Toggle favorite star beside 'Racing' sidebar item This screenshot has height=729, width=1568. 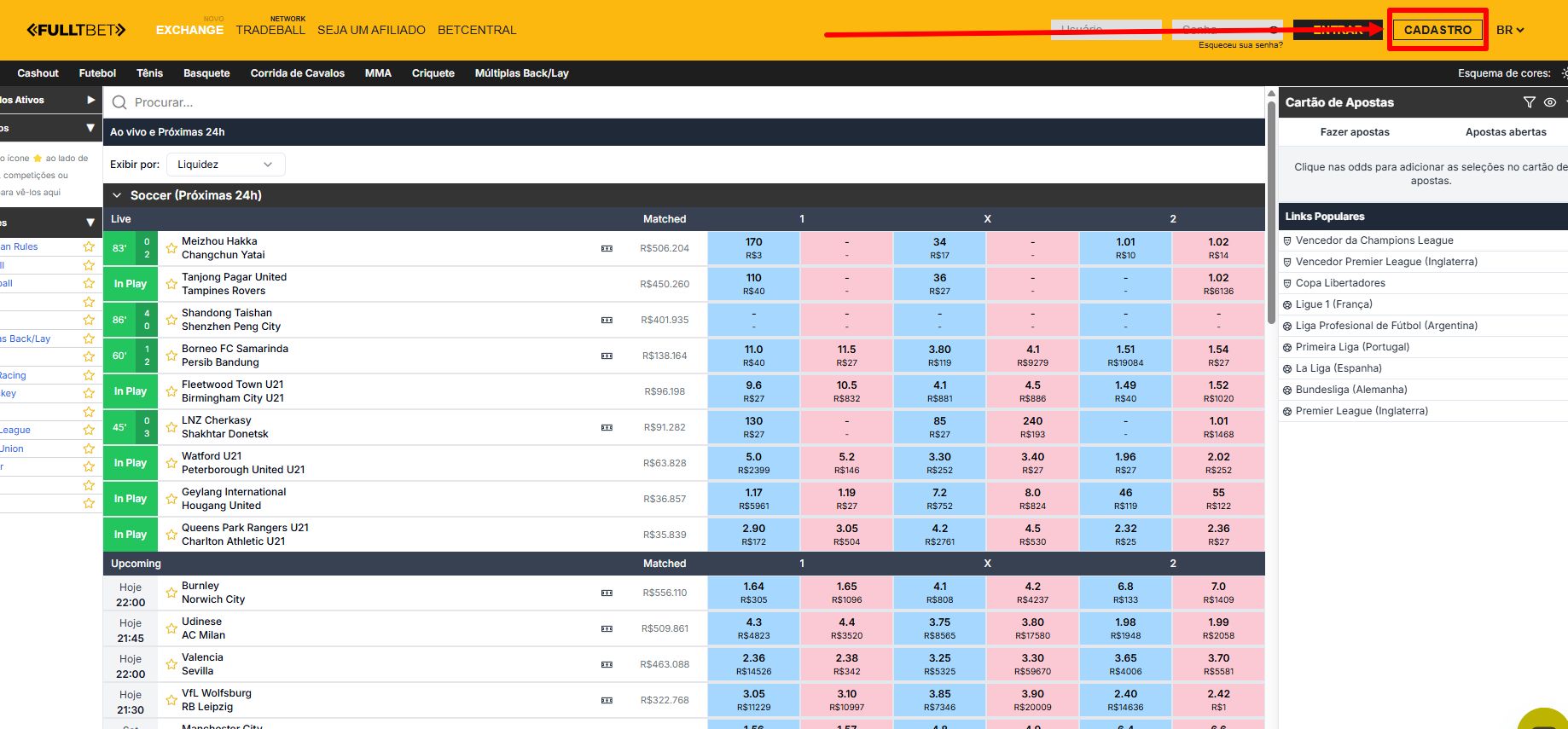coord(89,375)
